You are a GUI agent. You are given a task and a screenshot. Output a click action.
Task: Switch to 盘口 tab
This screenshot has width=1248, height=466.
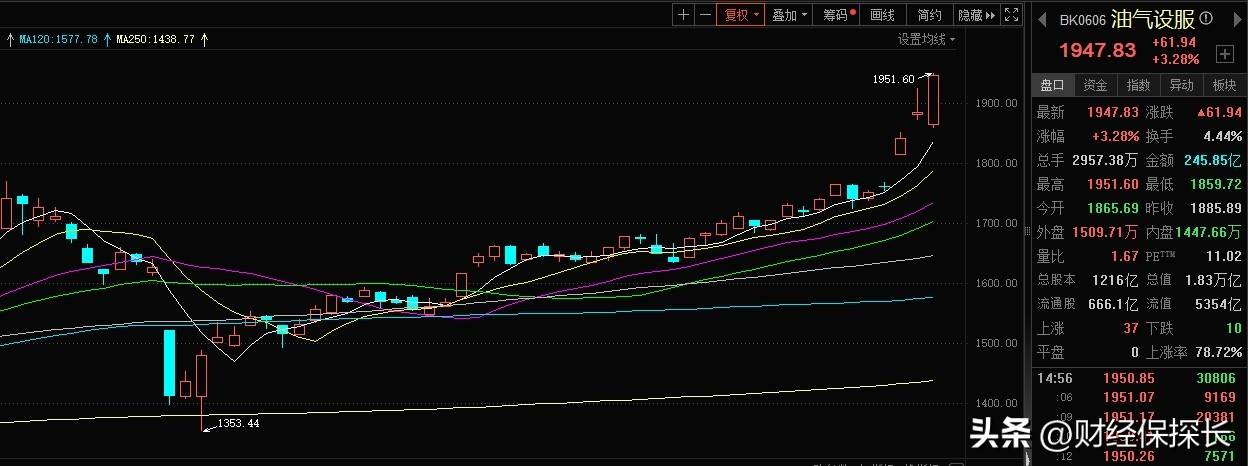1052,86
